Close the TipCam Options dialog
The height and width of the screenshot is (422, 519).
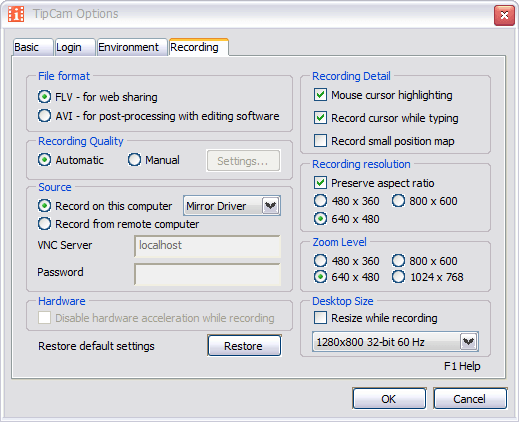pos(504,15)
